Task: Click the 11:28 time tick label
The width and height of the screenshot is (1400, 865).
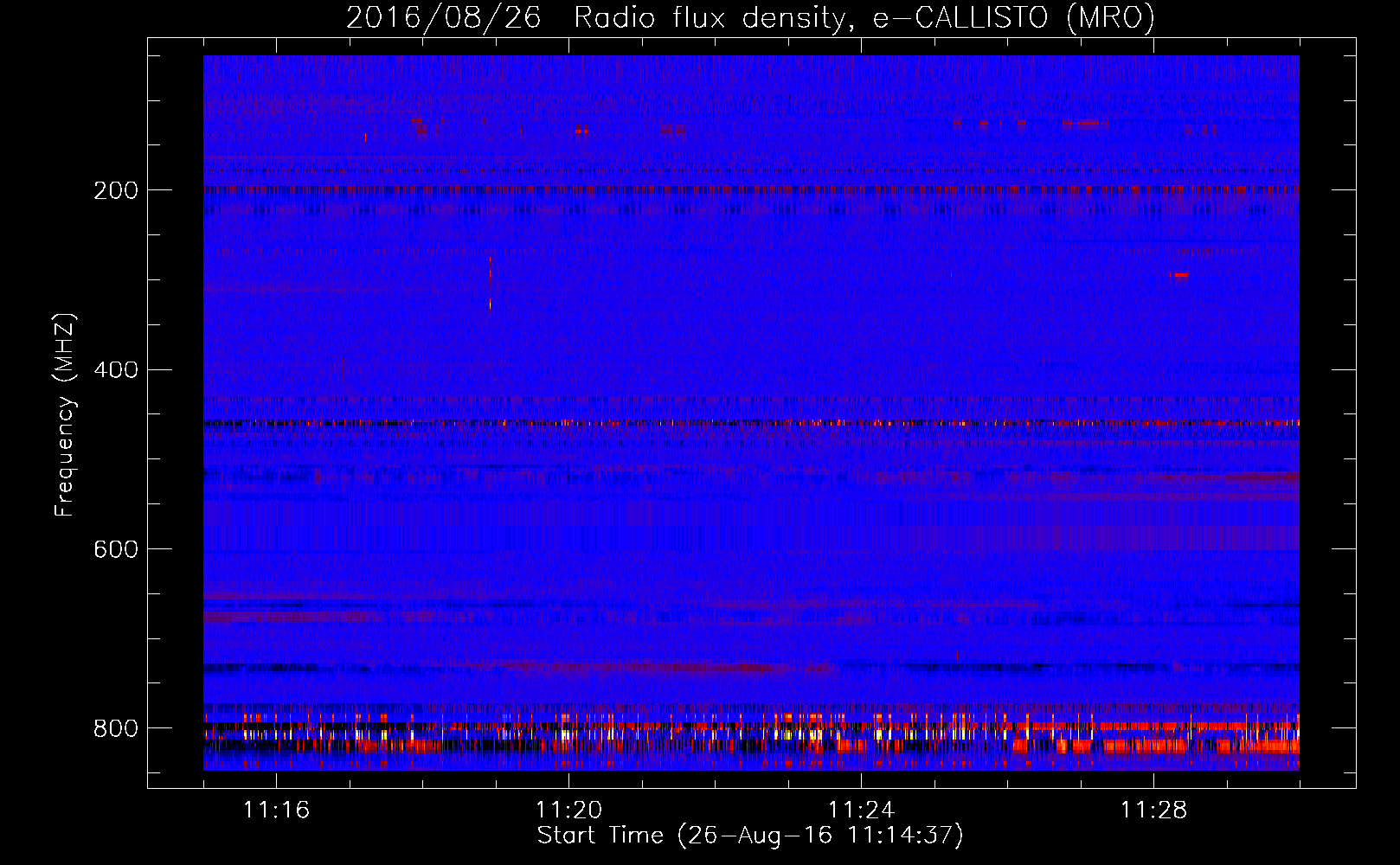Action: point(1153,810)
